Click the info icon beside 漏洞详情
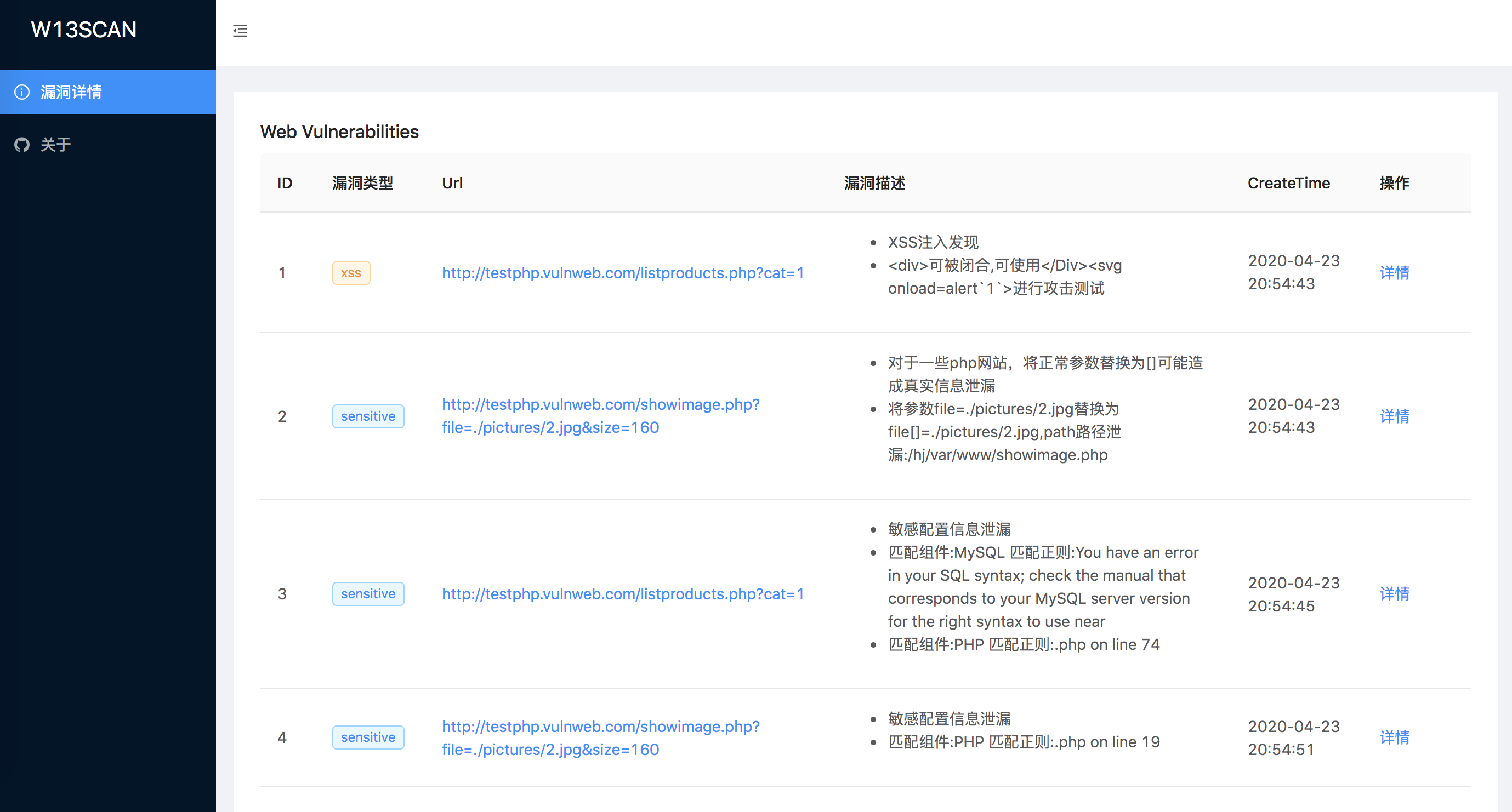 pyautogui.click(x=22, y=92)
